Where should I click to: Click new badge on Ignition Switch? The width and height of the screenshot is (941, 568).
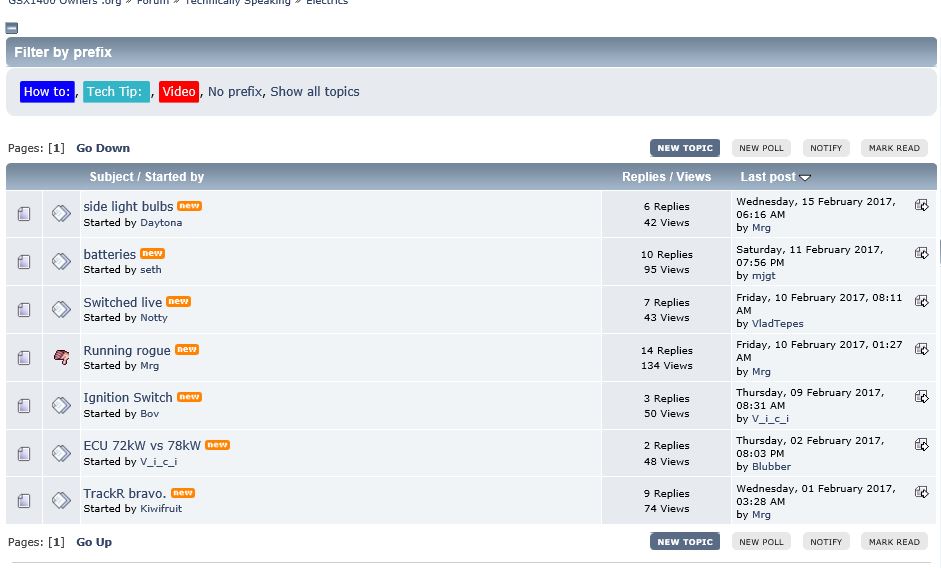pos(189,397)
